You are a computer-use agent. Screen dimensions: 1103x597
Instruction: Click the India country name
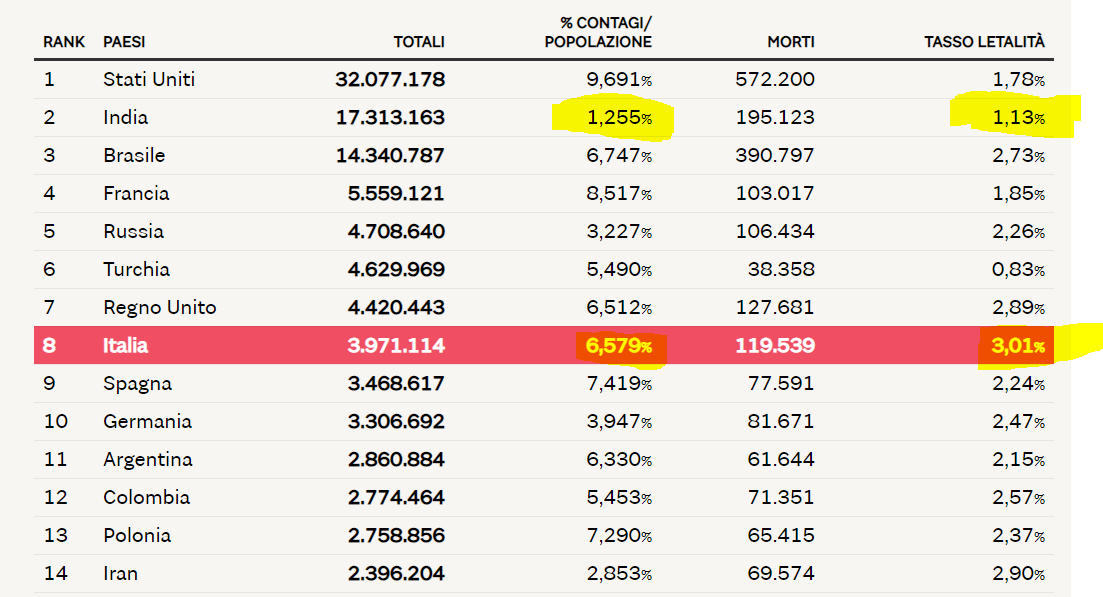[x=125, y=118]
